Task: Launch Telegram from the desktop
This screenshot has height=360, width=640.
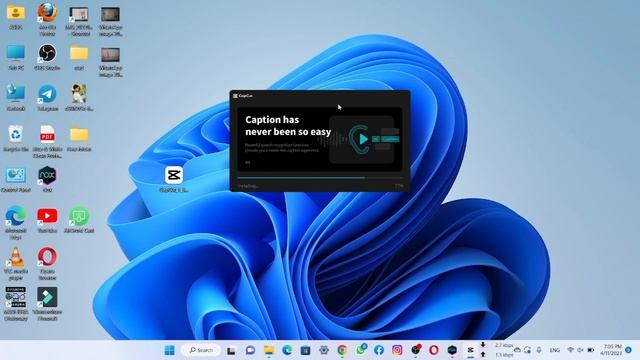Action: [x=47, y=94]
